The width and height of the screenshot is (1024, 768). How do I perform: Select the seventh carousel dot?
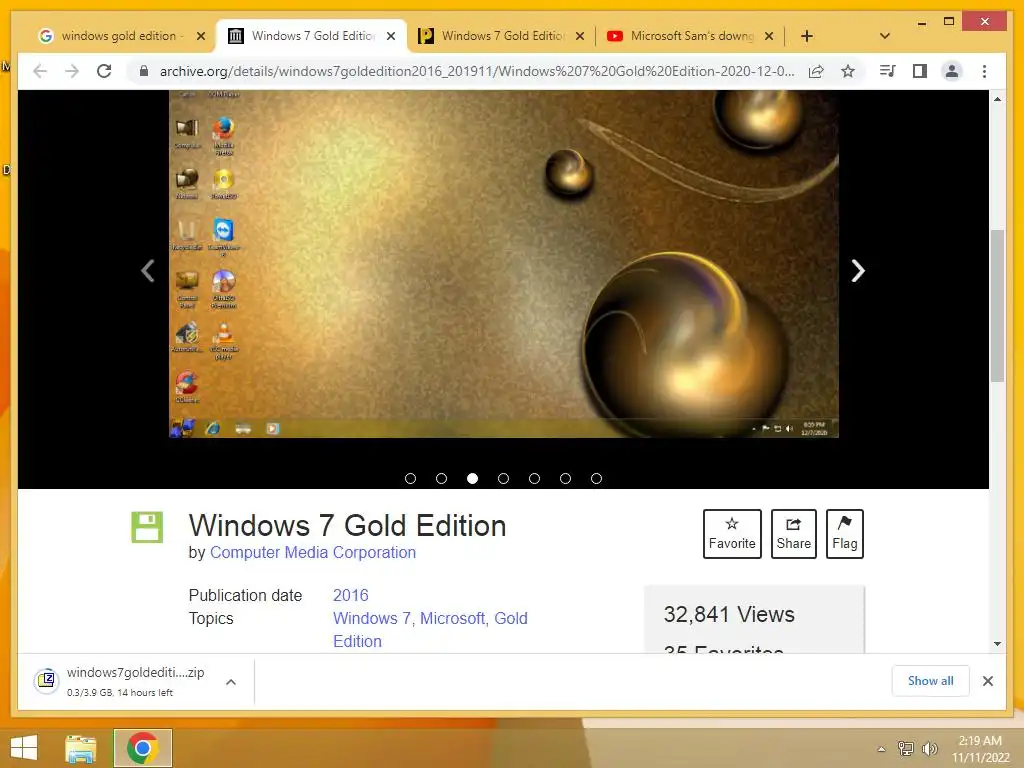(x=596, y=479)
